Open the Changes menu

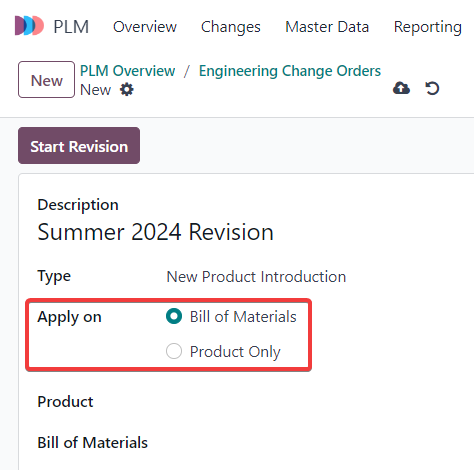tap(231, 27)
